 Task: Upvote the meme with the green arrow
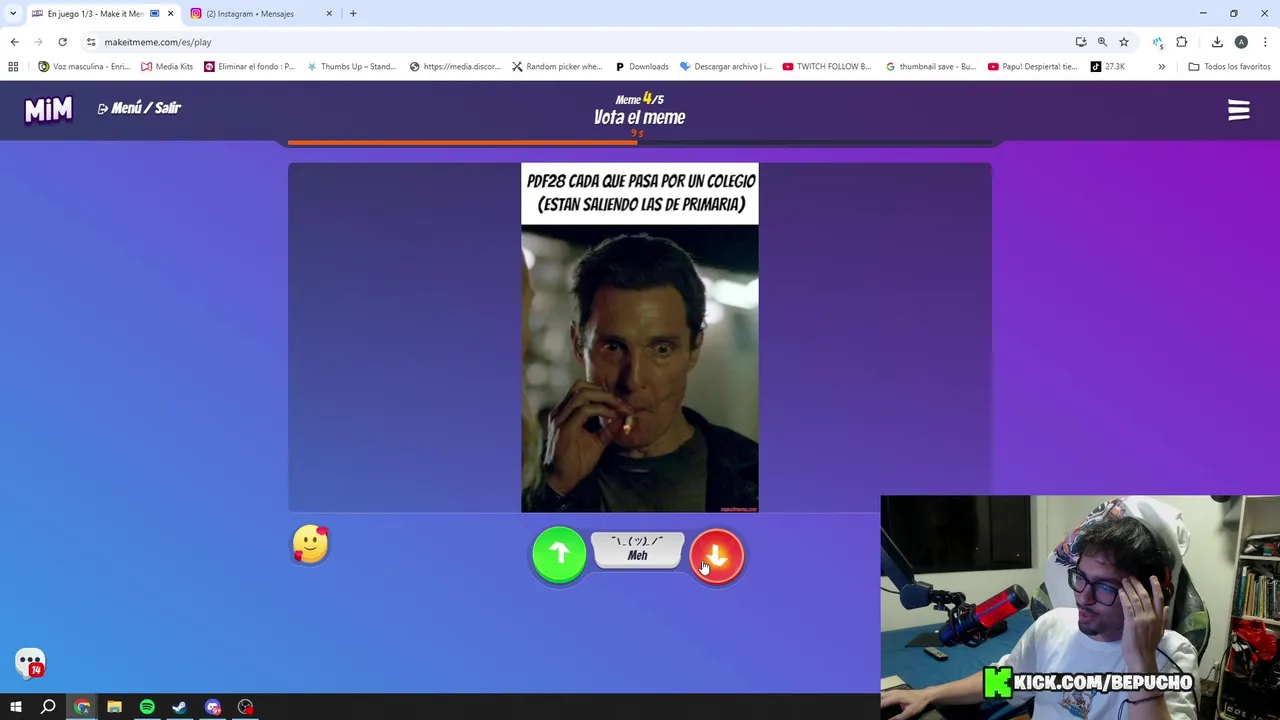559,554
